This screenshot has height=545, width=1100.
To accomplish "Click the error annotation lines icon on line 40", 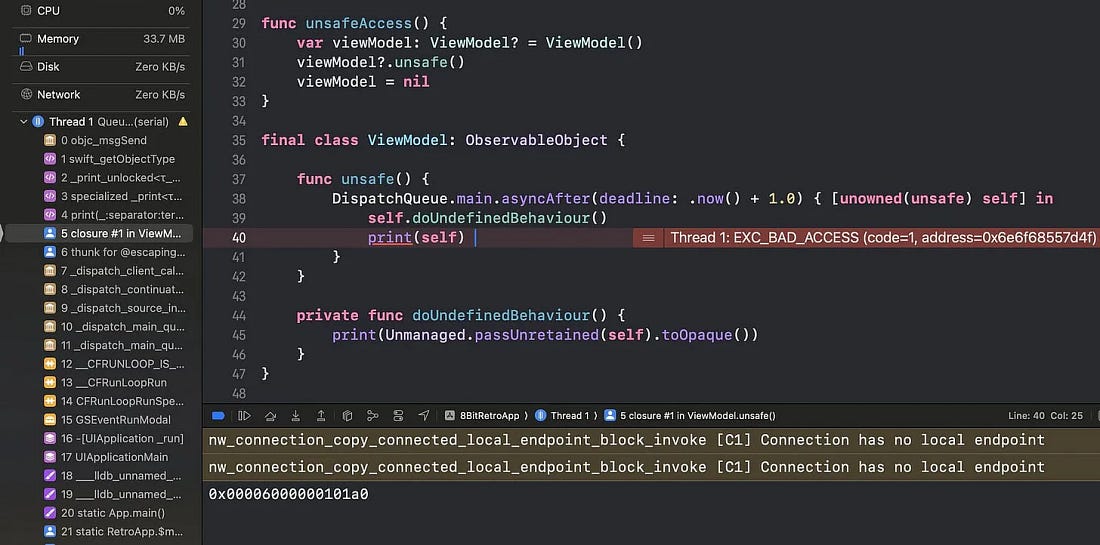I will [648, 238].
